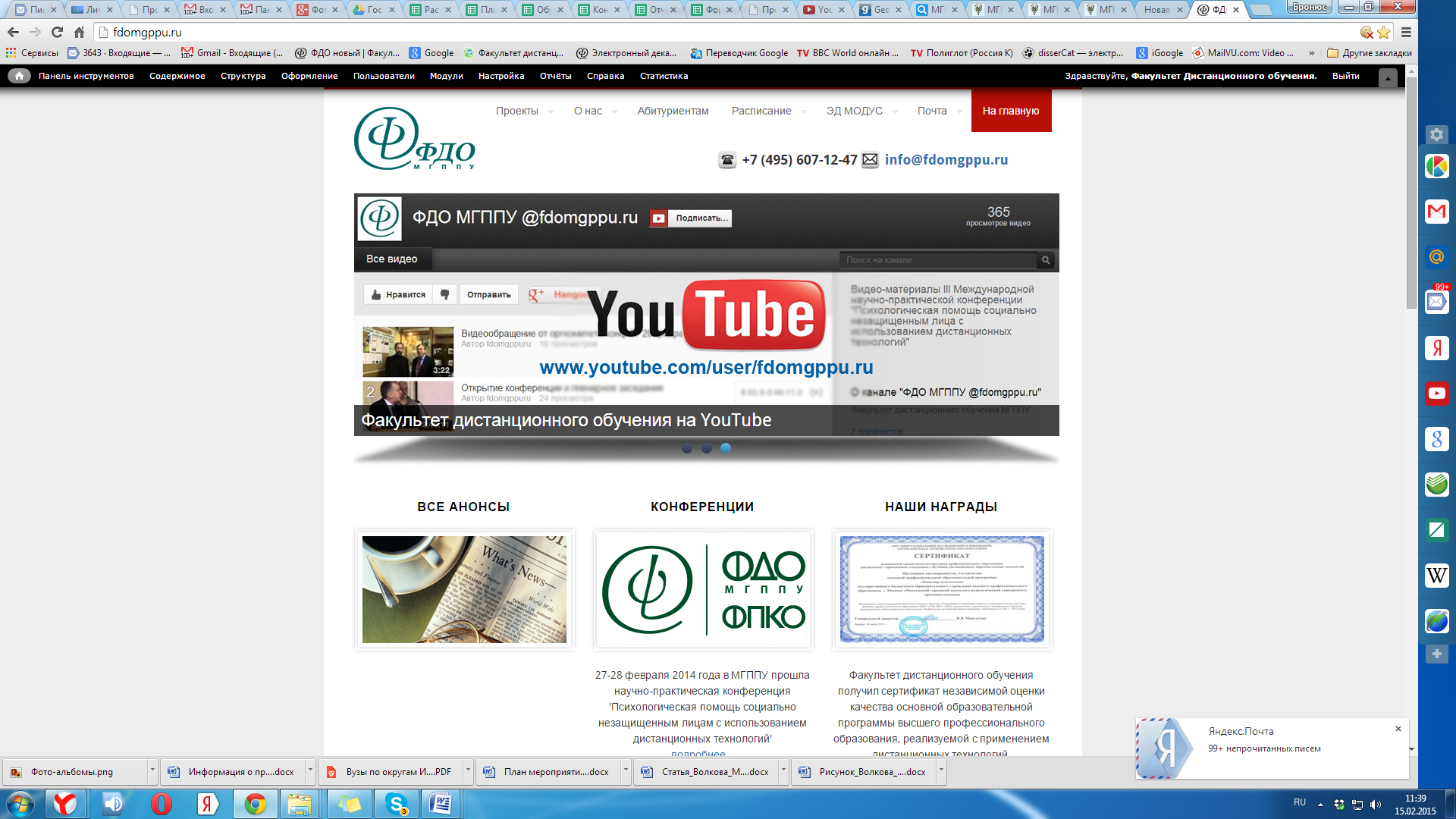1456x819 pixels.
Task: Open Sberbank green icon in sidebar
Action: 1436,485
